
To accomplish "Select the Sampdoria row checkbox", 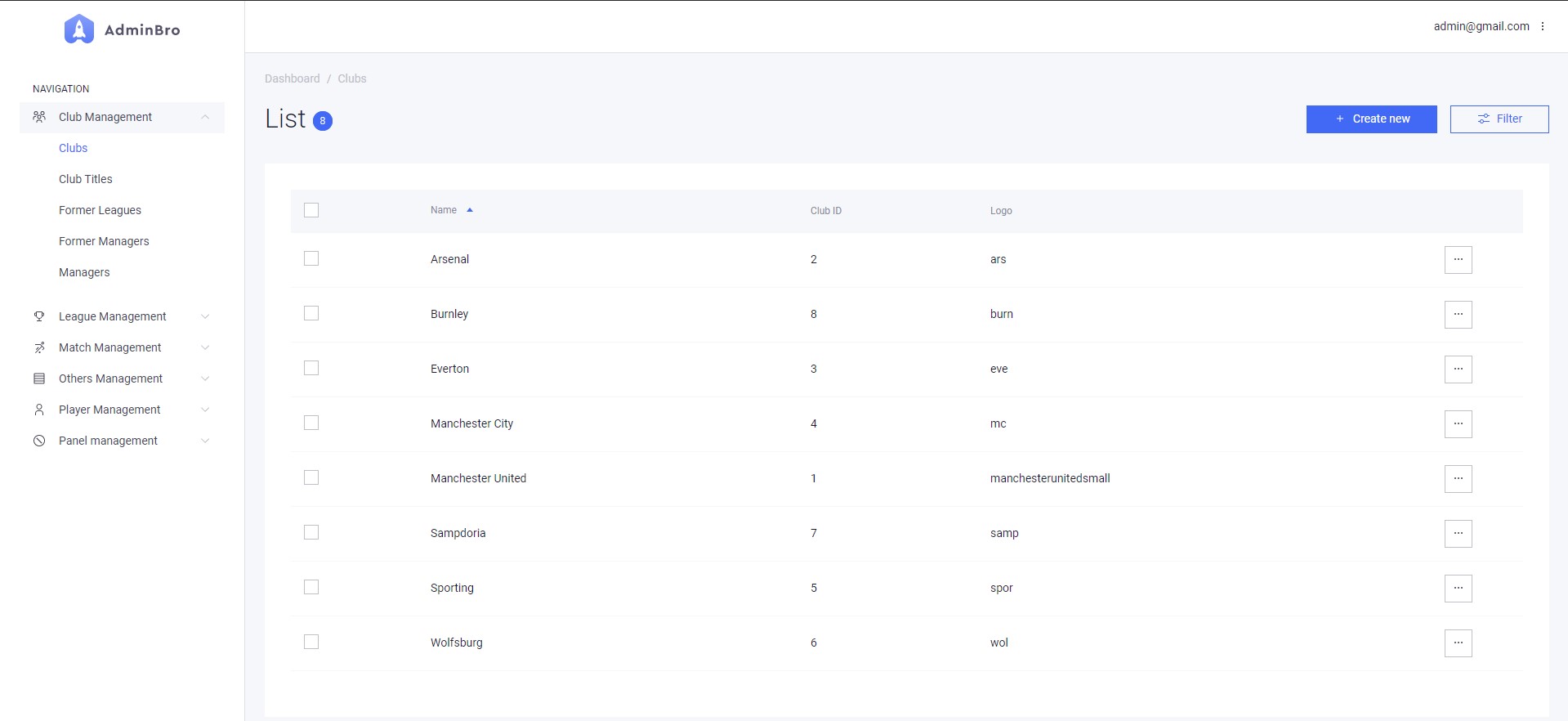I will coord(311,532).
